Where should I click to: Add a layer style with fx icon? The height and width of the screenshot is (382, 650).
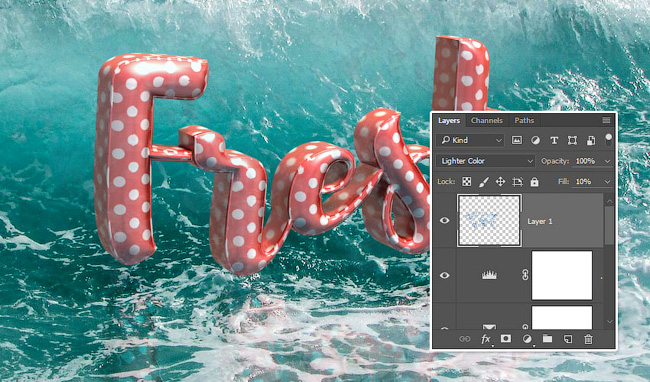[x=486, y=339]
